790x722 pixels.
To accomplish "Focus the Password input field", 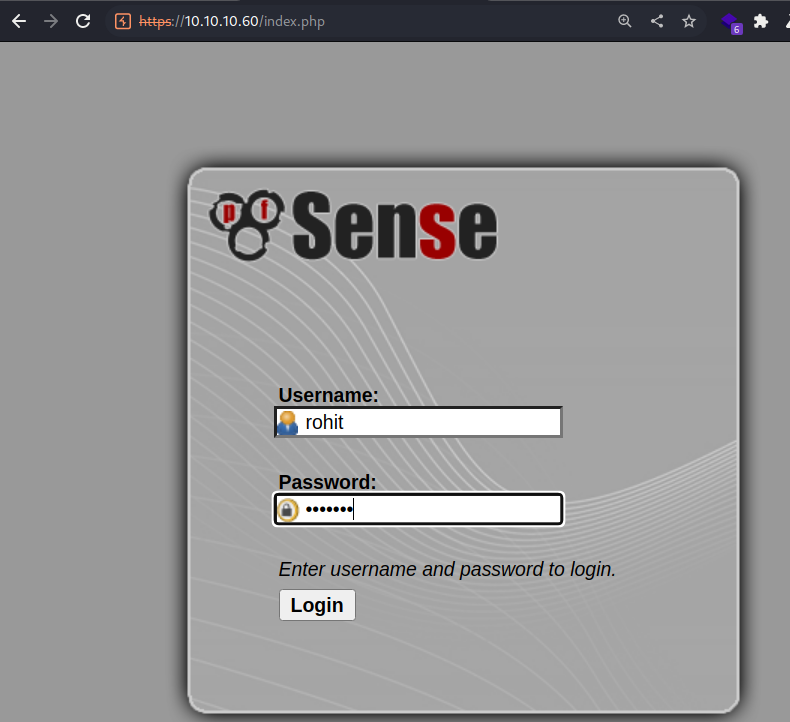I will pos(418,509).
